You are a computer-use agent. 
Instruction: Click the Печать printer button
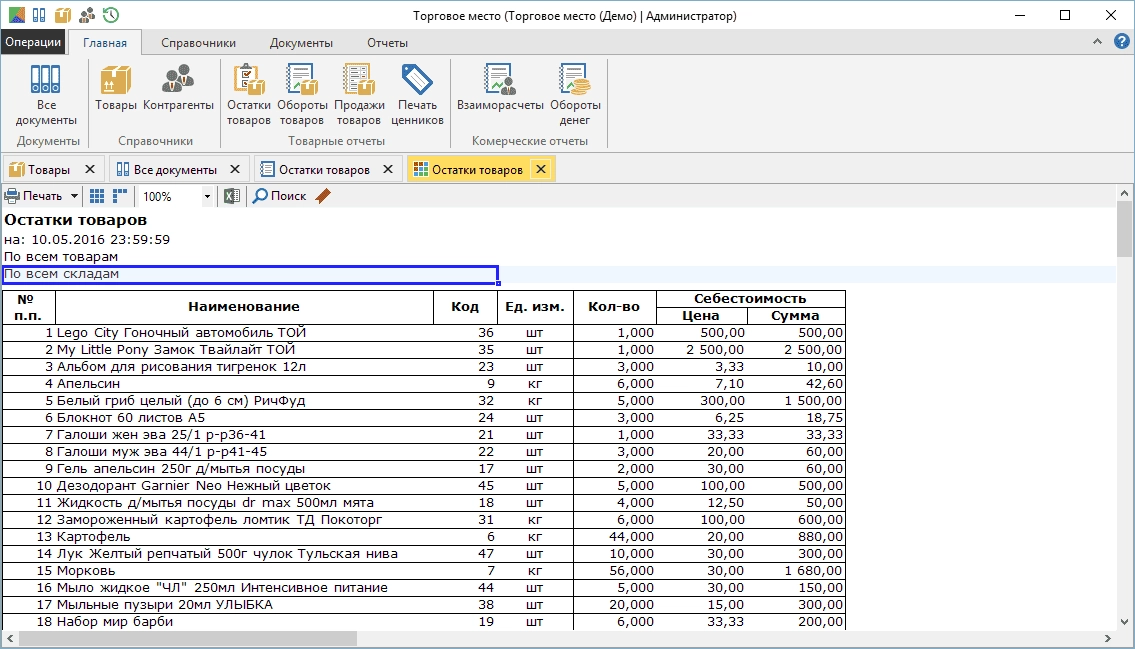(34, 196)
